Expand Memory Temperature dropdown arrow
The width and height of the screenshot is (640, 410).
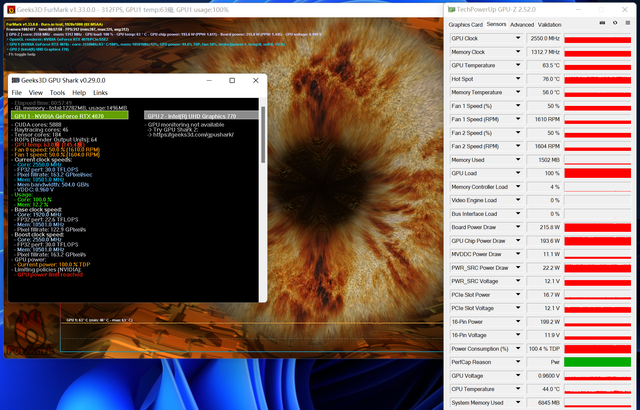point(518,92)
